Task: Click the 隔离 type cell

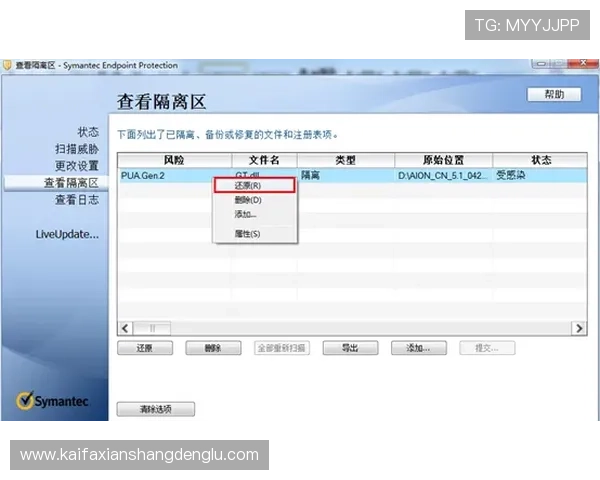Action: [310, 176]
